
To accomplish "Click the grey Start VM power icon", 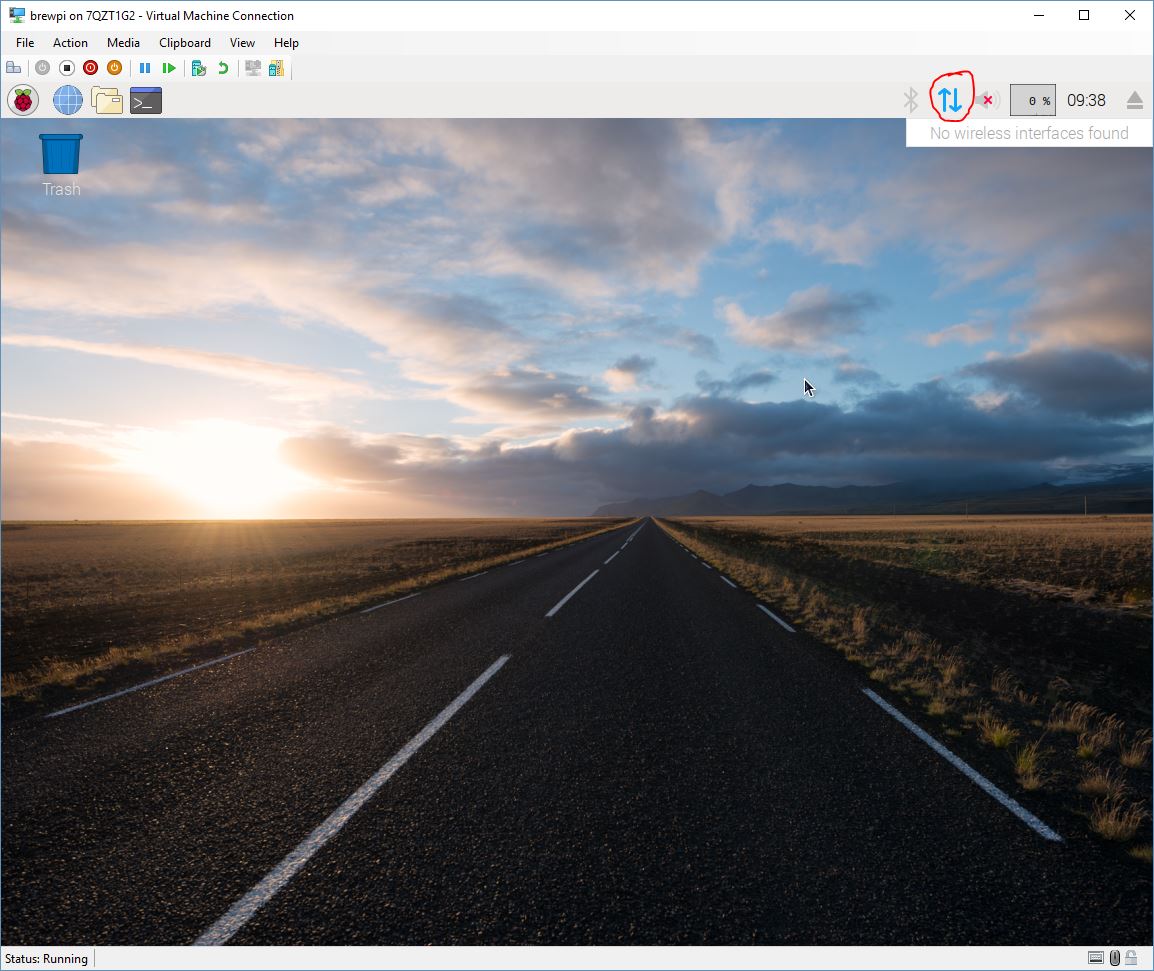I will pos(43,68).
